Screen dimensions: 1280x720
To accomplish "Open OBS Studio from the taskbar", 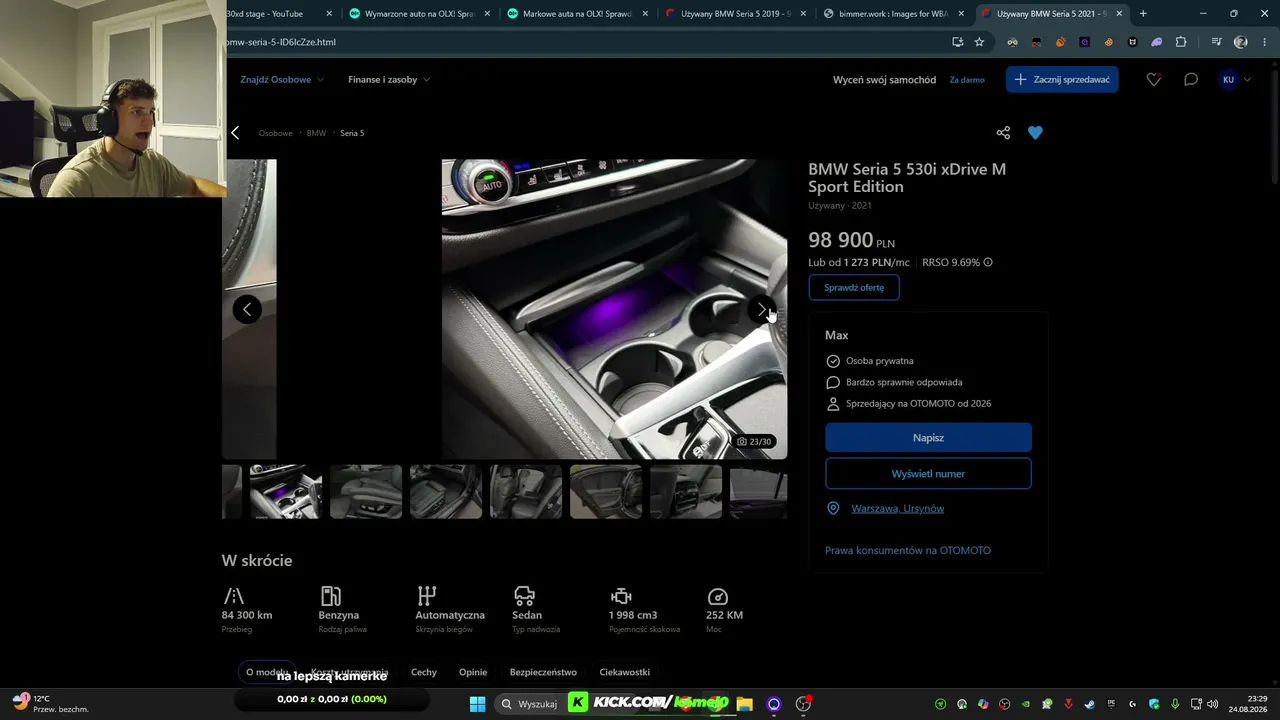I will point(803,704).
